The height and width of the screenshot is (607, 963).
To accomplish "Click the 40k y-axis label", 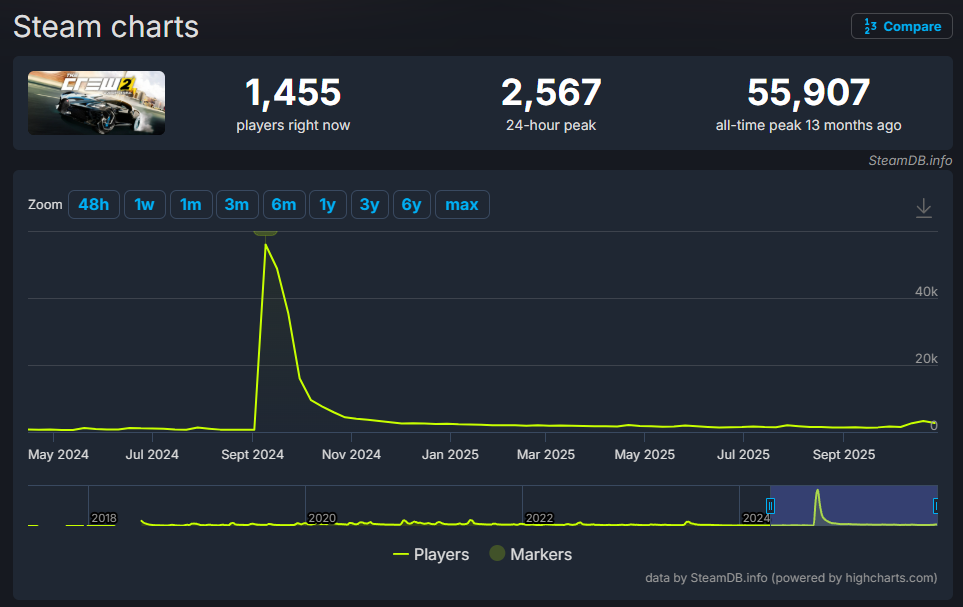I will point(926,291).
